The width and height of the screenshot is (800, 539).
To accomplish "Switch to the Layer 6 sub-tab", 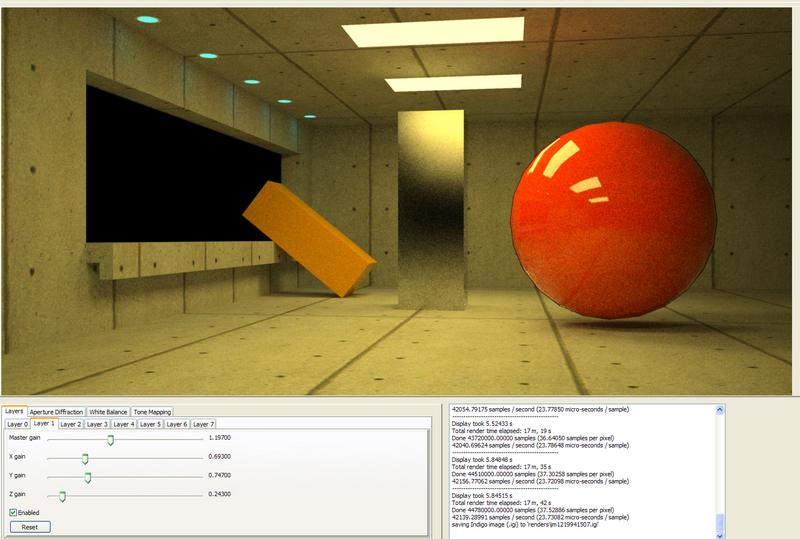I will [x=177, y=424].
